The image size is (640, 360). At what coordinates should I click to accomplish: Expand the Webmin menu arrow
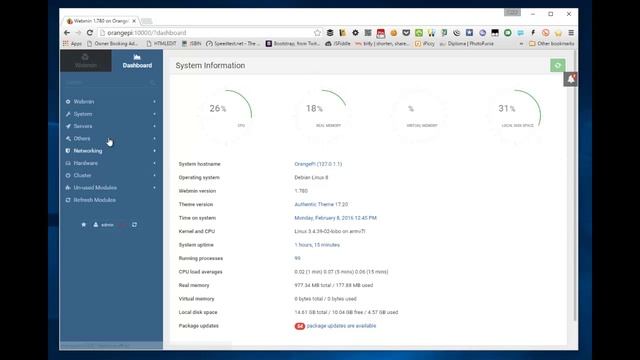(x=154, y=102)
